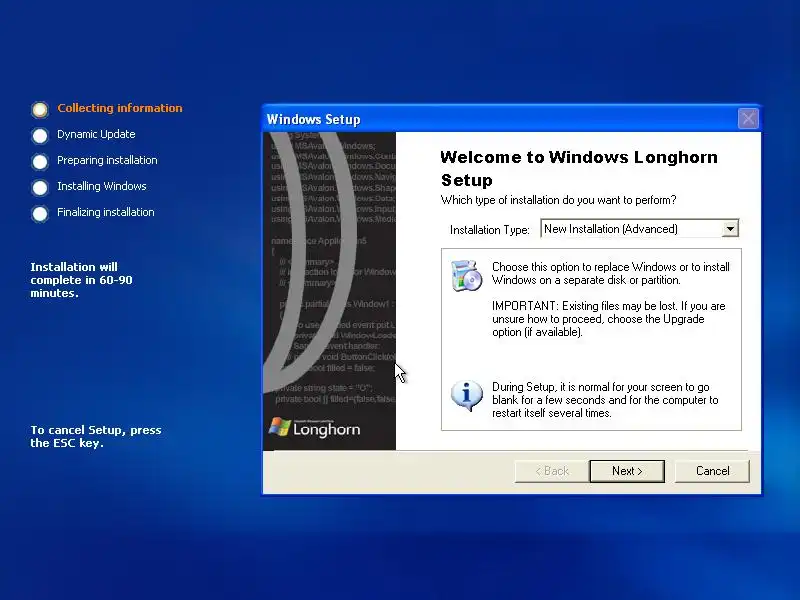Select the New Installation (Advanced) combo box field

(639, 229)
